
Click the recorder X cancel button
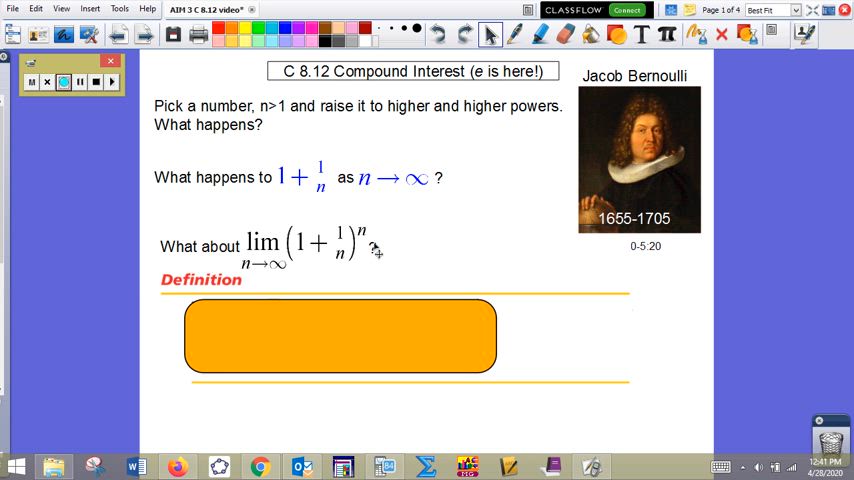pyautogui.click(x=47, y=82)
